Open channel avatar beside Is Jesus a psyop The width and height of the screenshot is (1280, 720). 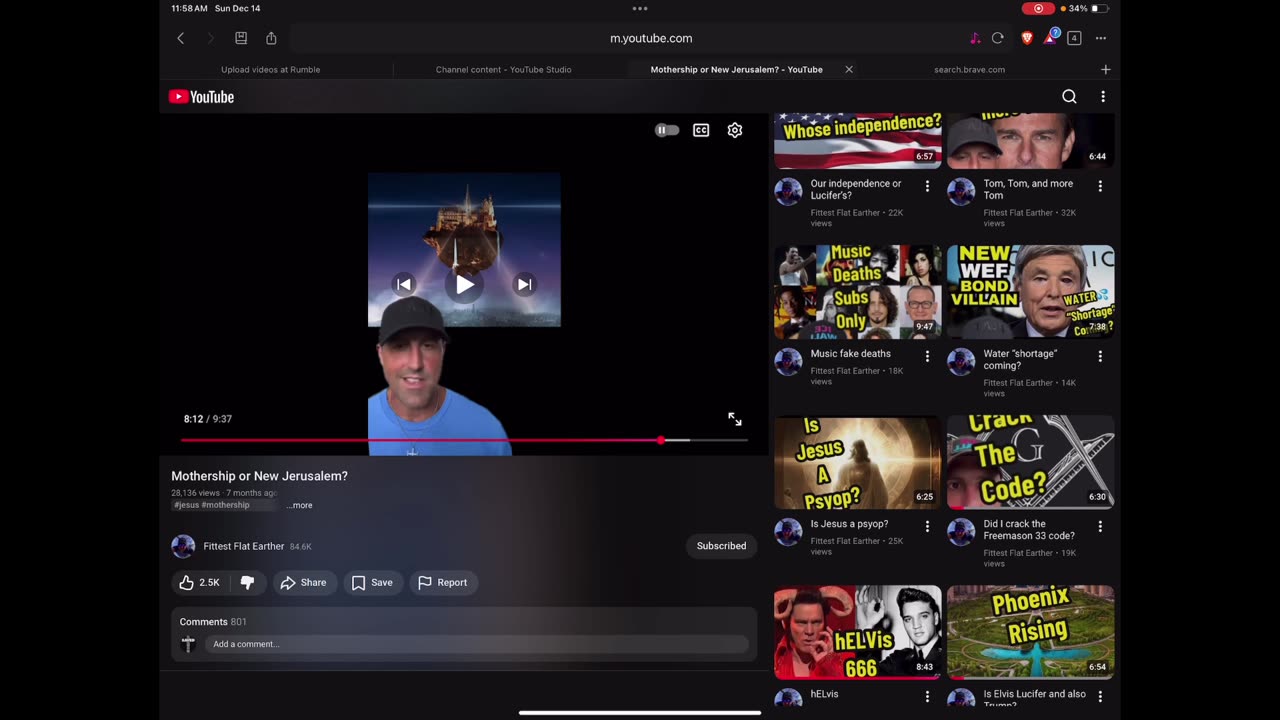(788, 531)
